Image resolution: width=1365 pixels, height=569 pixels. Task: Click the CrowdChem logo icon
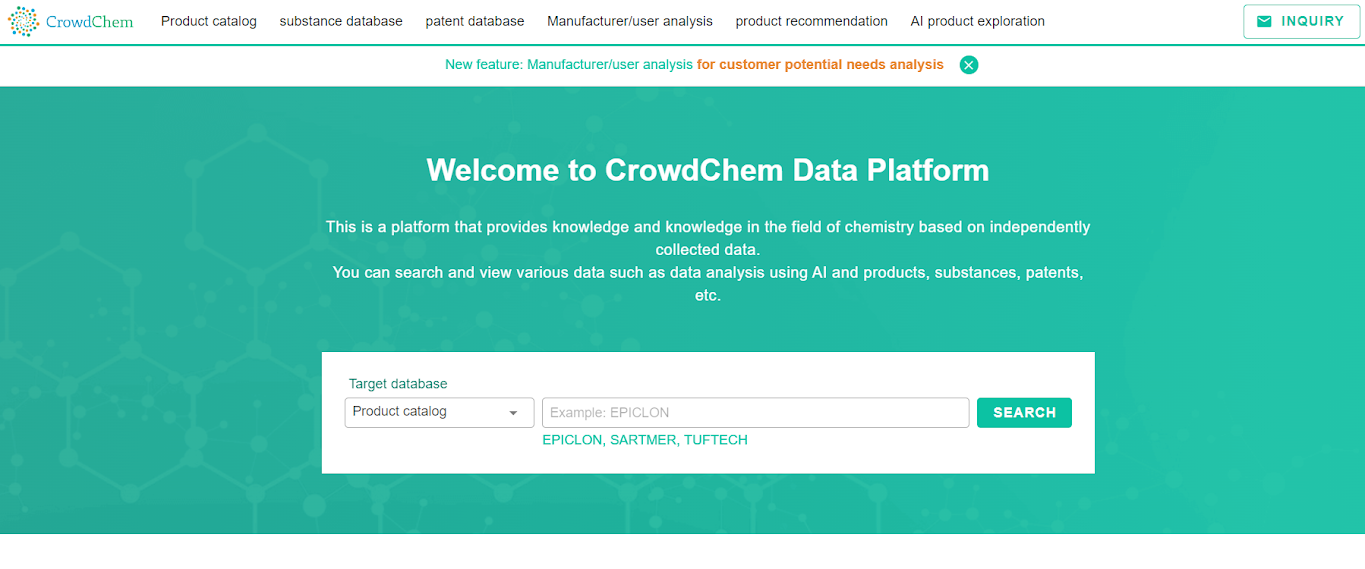[x=23, y=21]
